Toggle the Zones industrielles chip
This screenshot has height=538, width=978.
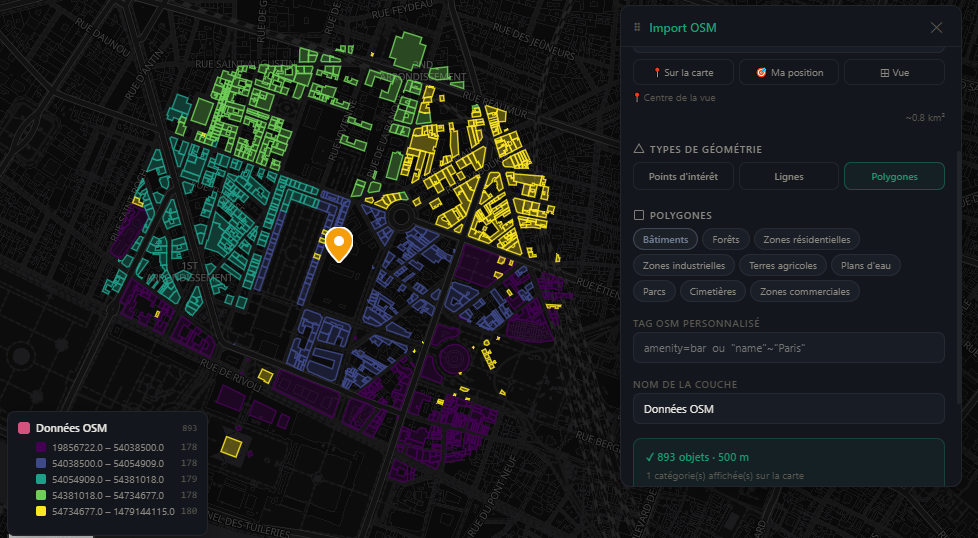[684, 266]
